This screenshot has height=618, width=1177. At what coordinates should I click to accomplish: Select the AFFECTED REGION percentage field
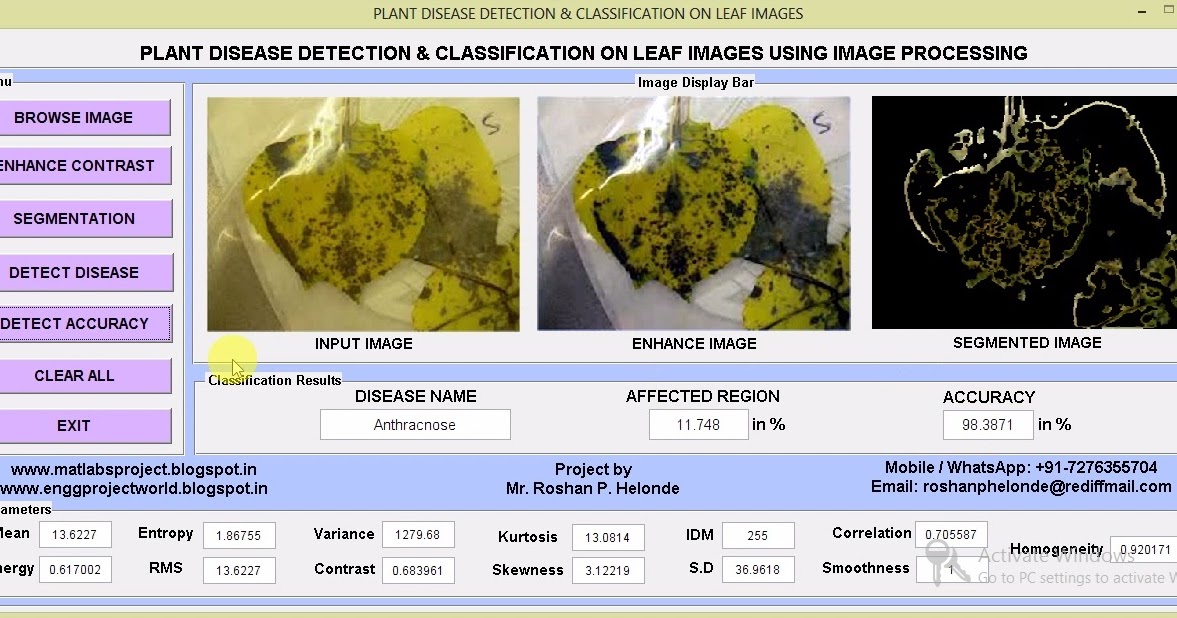pos(698,424)
